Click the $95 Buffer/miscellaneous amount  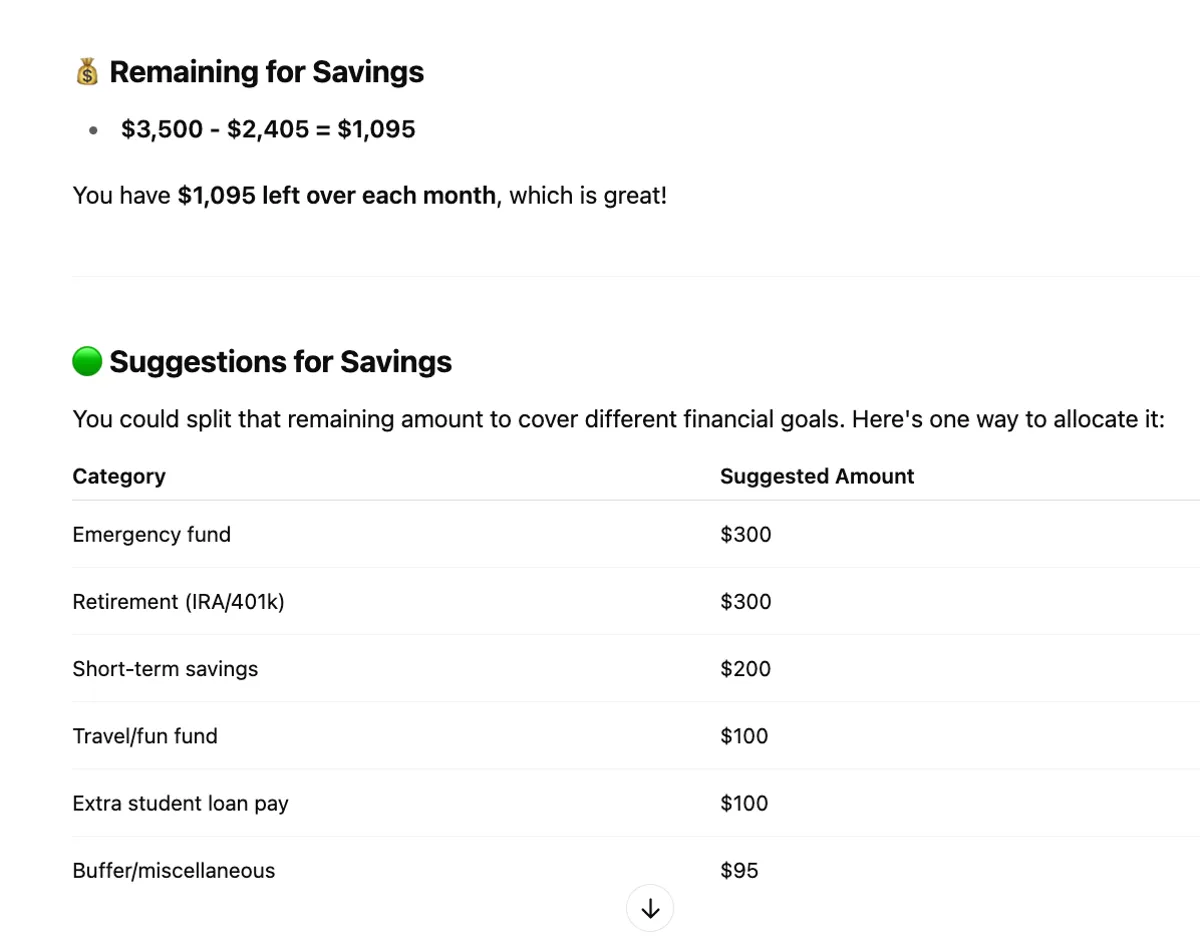pyautogui.click(x=739, y=870)
